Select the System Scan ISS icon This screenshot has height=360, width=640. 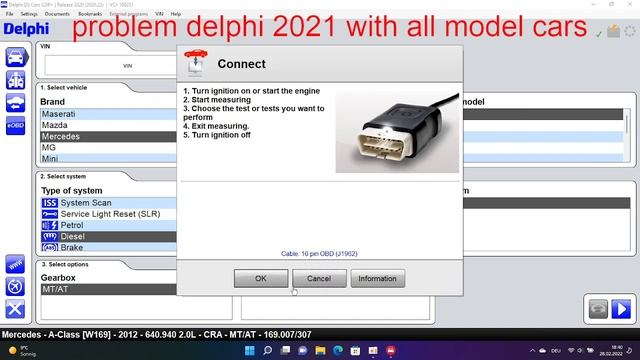[x=50, y=203]
